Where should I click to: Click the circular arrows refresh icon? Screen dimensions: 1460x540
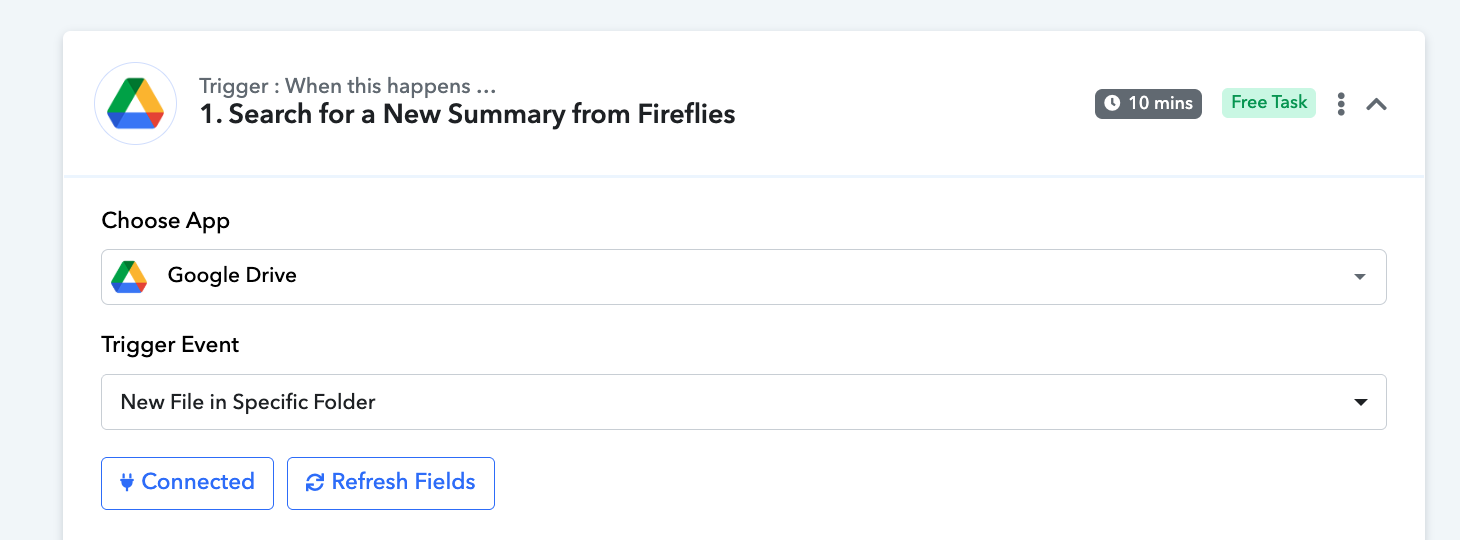[x=315, y=482]
